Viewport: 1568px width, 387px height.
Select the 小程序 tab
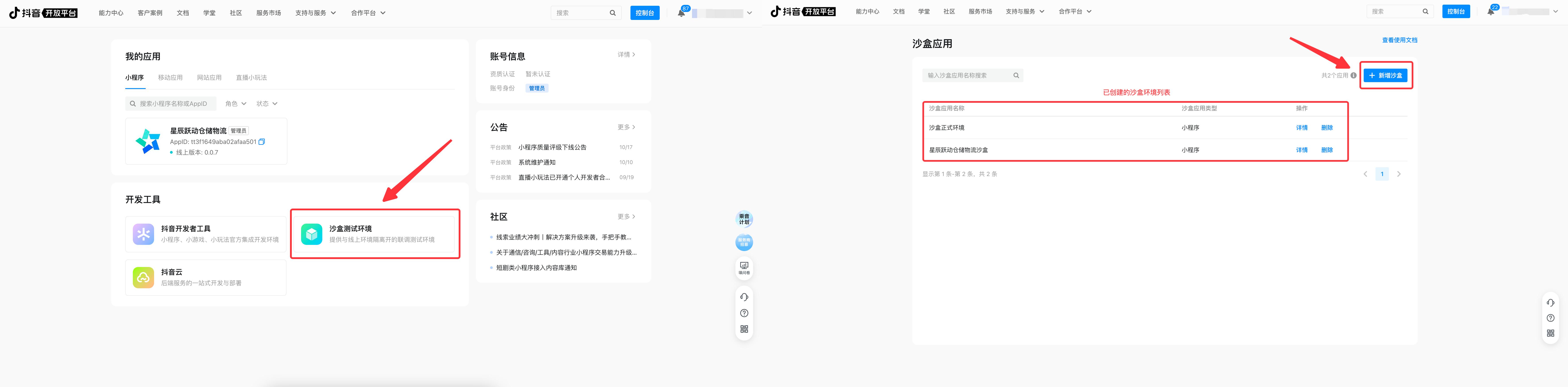pyautogui.click(x=135, y=78)
